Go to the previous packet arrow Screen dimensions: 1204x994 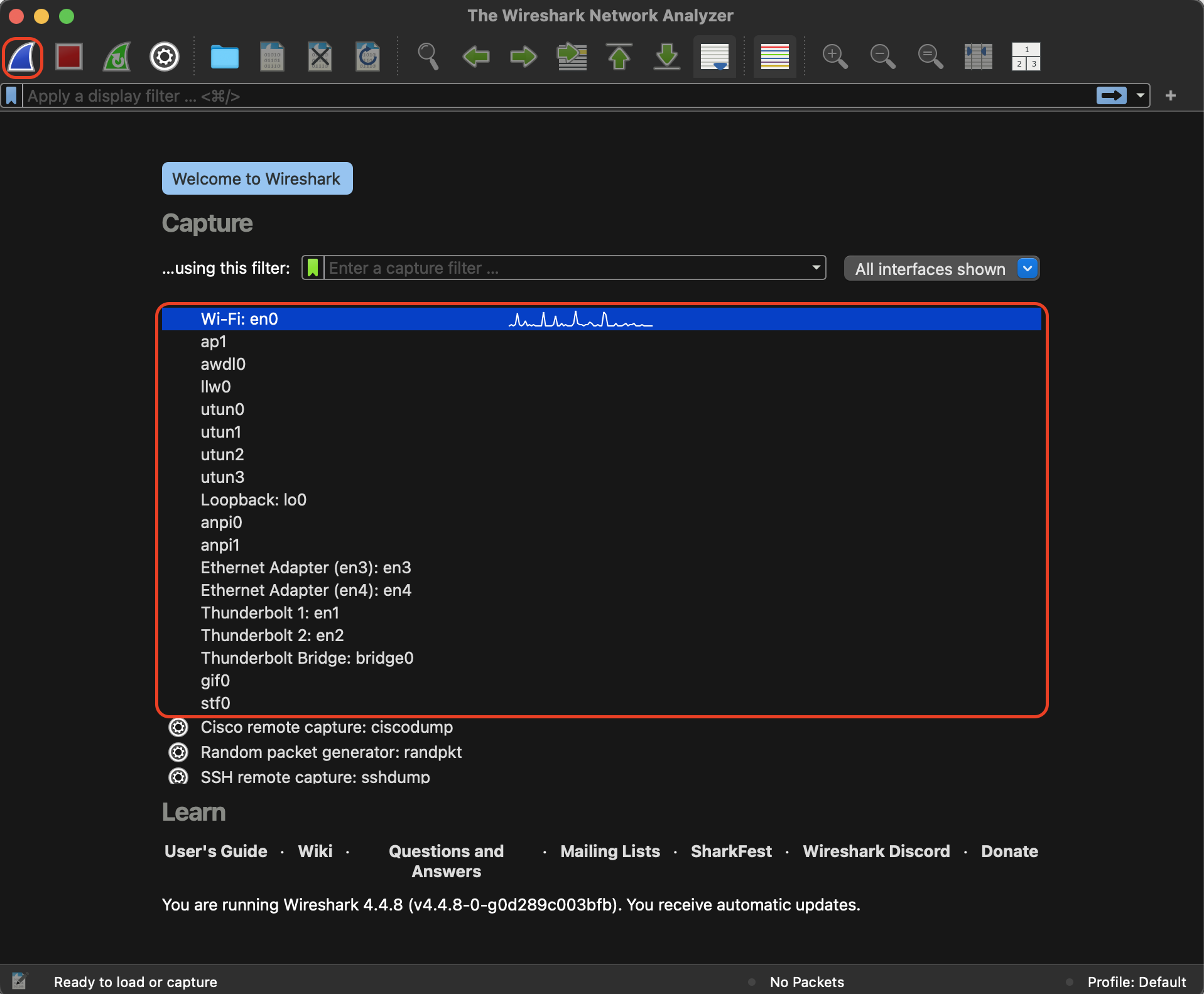pos(475,57)
